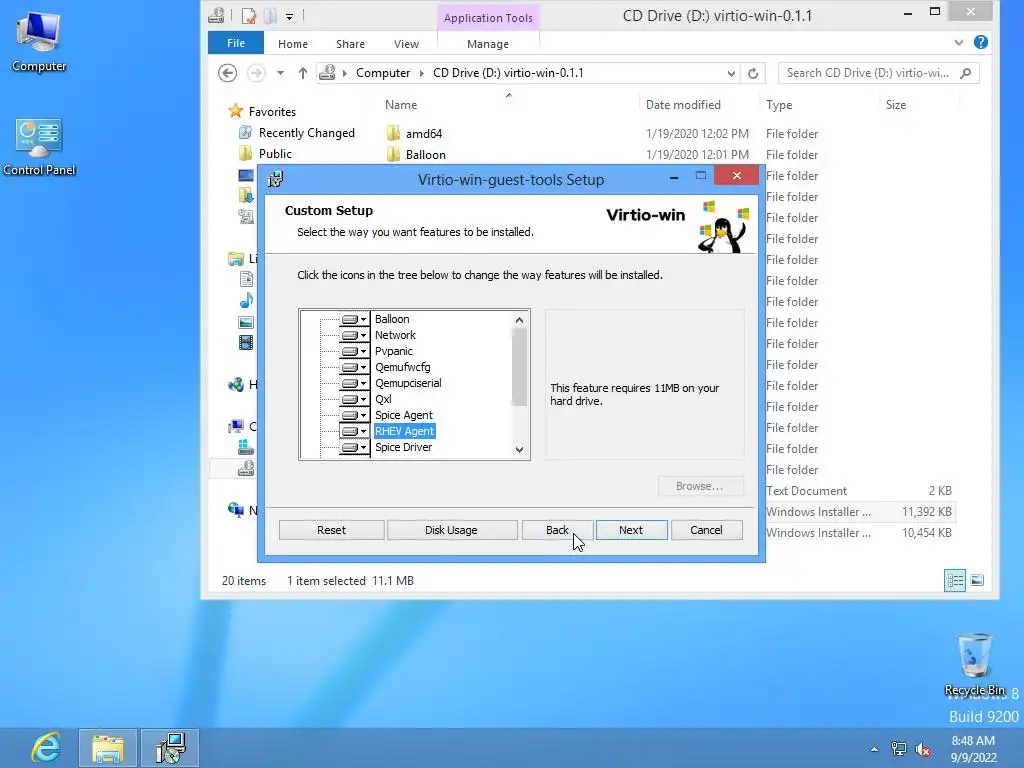This screenshot has width=1024, height=768.
Task: Open Recycle Bin on the desktop
Action: click(x=974, y=665)
